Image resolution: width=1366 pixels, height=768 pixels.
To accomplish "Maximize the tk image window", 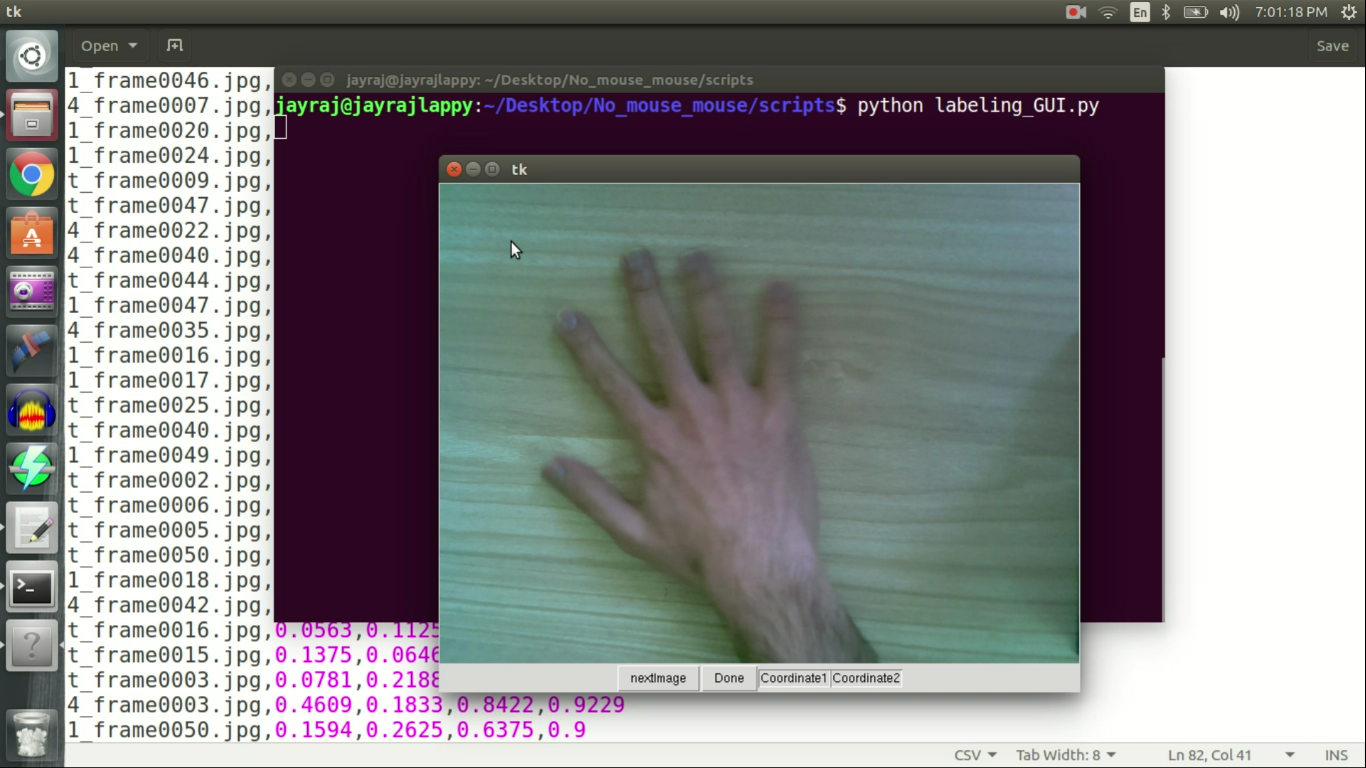I will coord(492,169).
